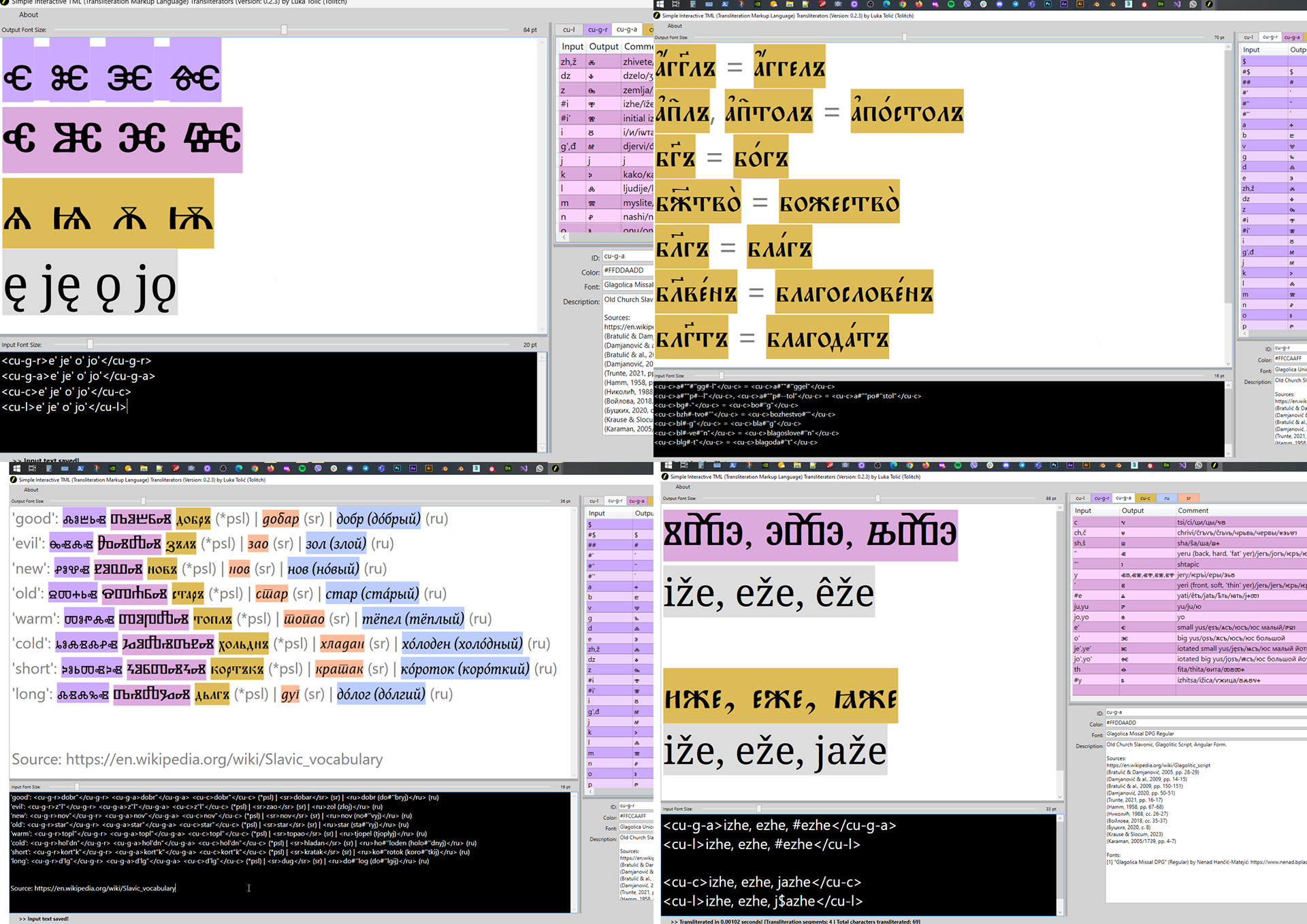1307x924 pixels.
Task: Open WhatsApp from the topmost taskbar
Action: [1193, 4]
